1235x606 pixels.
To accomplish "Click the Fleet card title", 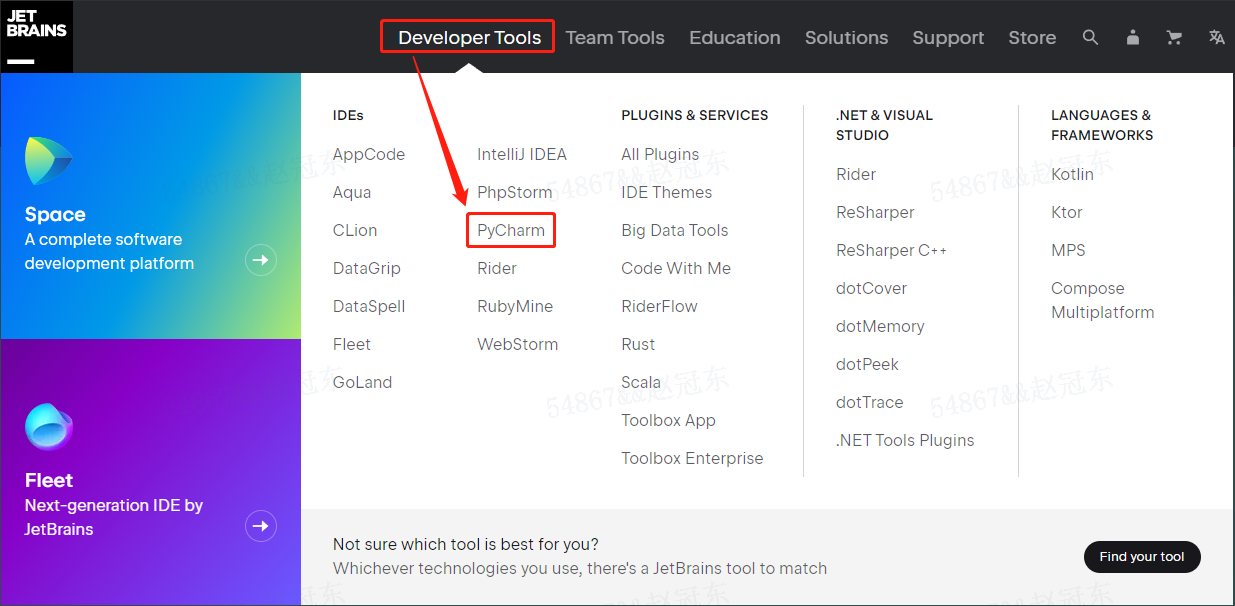I will click(x=49, y=480).
